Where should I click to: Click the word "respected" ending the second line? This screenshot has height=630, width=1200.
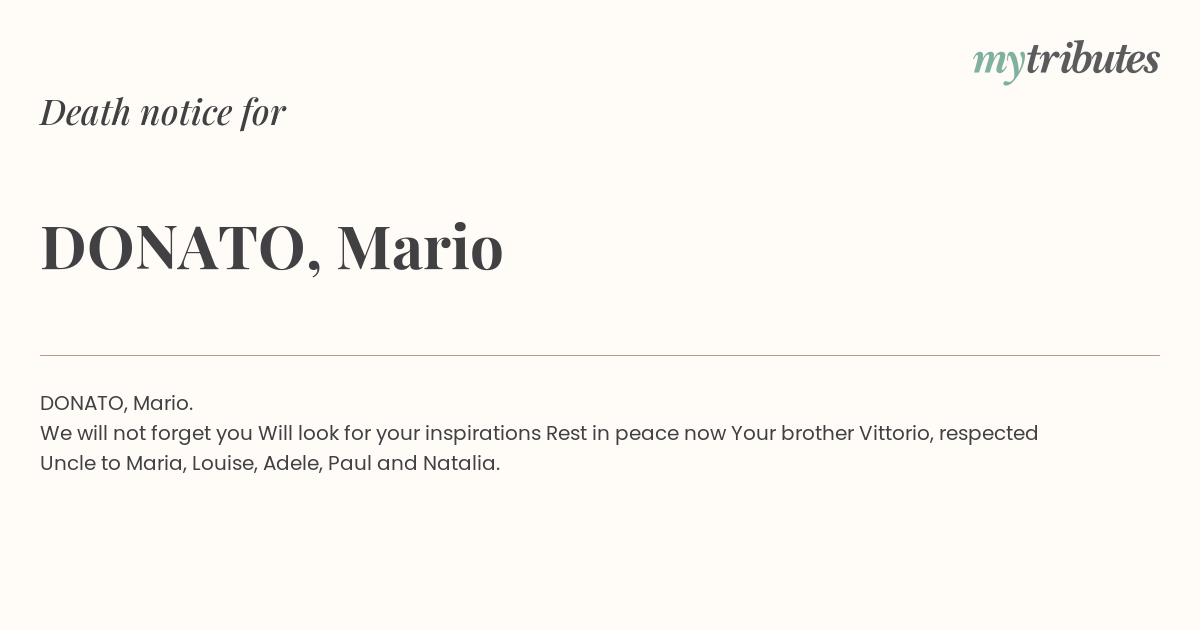(988, 434)
